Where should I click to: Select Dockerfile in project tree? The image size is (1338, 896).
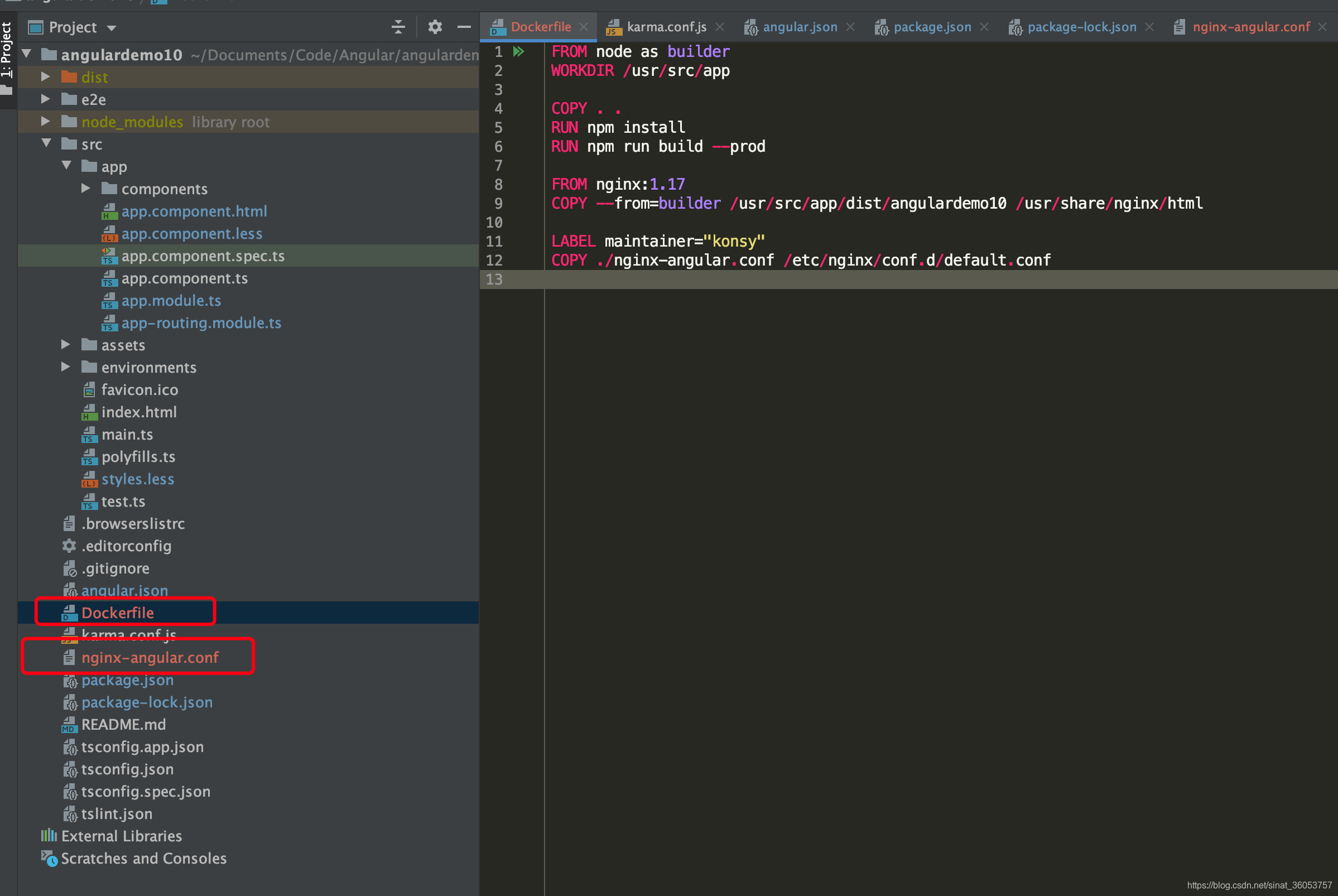tap(248, 612)
